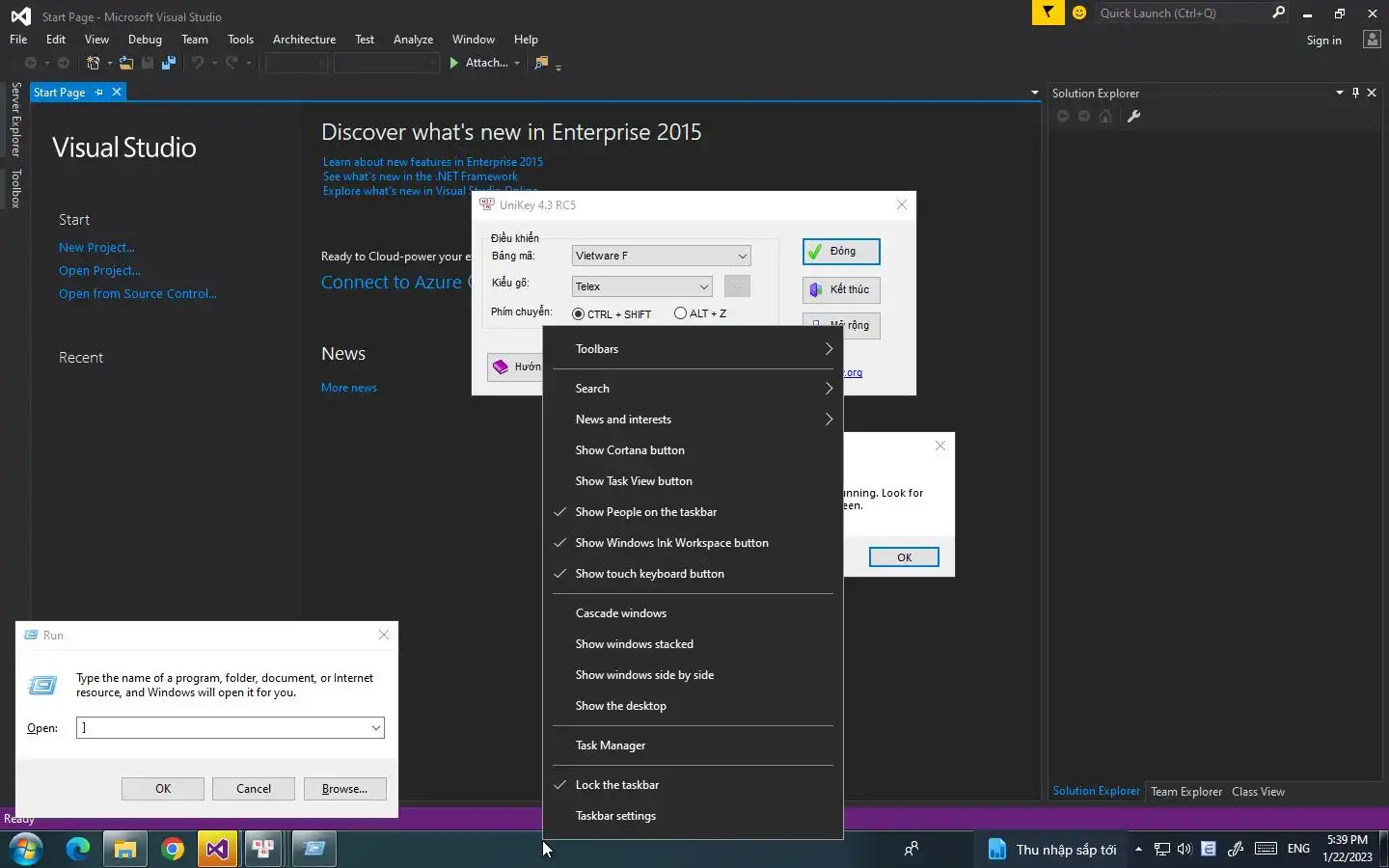Viewport: 1389px width, 868px height.
Task: Select the CTRL + SHIFT radio button
Action: 579,314
